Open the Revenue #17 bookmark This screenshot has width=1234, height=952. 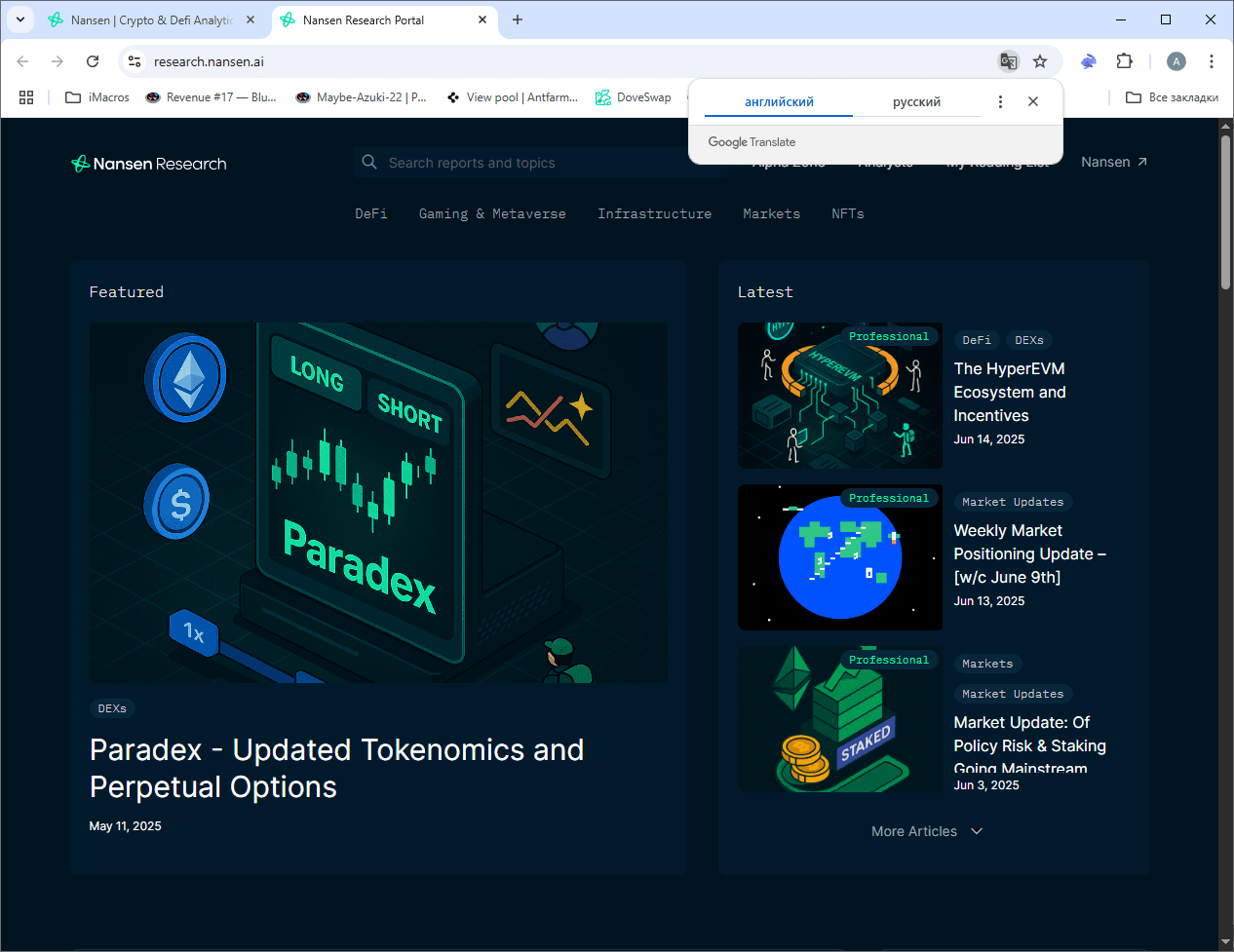(x=211, y=97)
